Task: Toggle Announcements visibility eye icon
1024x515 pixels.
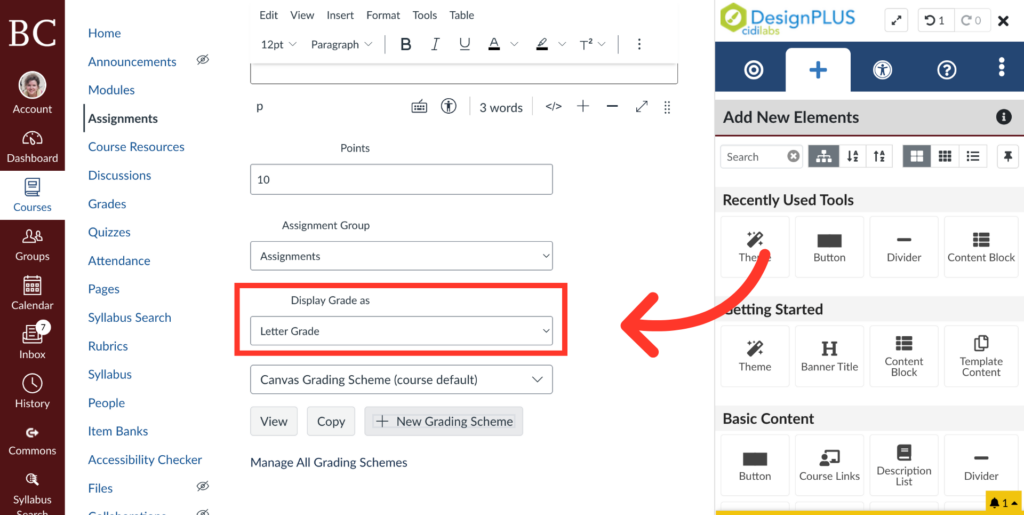Action: (202, 61)
